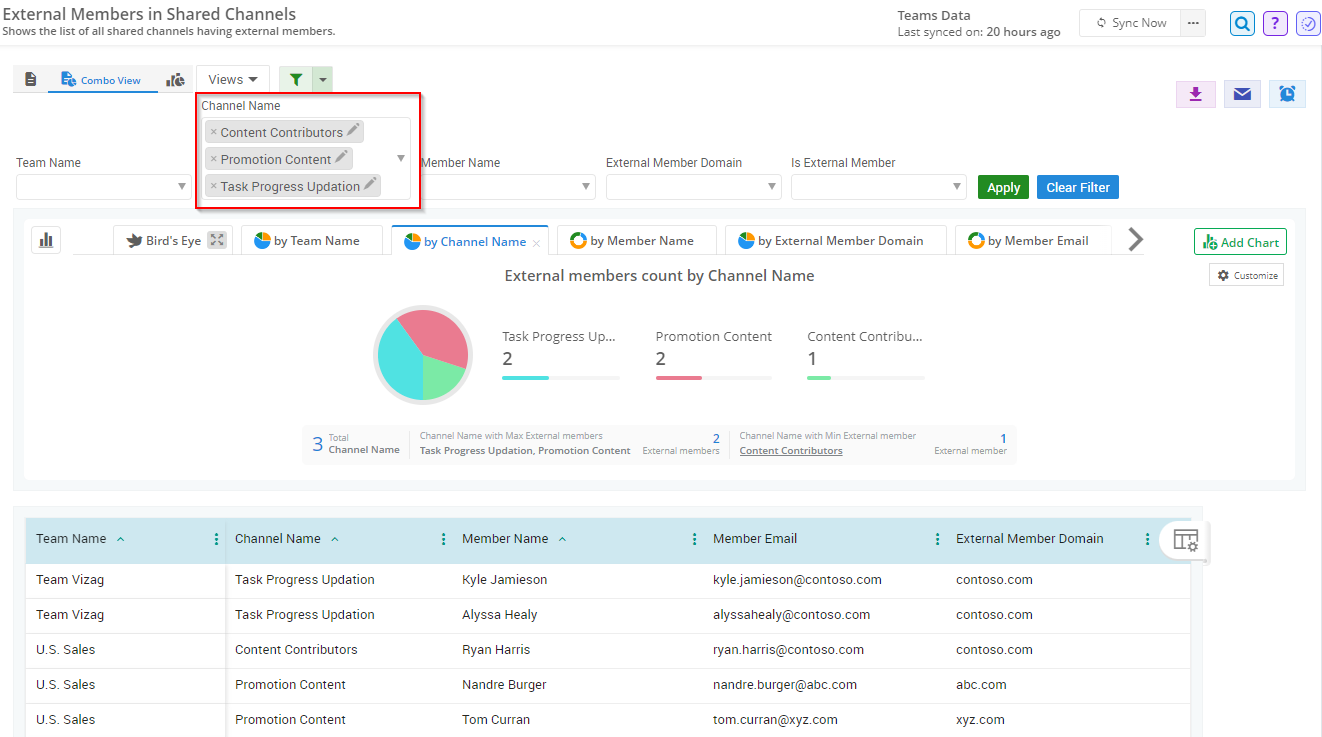Image resolution: width=1322 pixels, height=737 pixels.
Task: Toggle sort on Team Name column
Action: point(121,539)
